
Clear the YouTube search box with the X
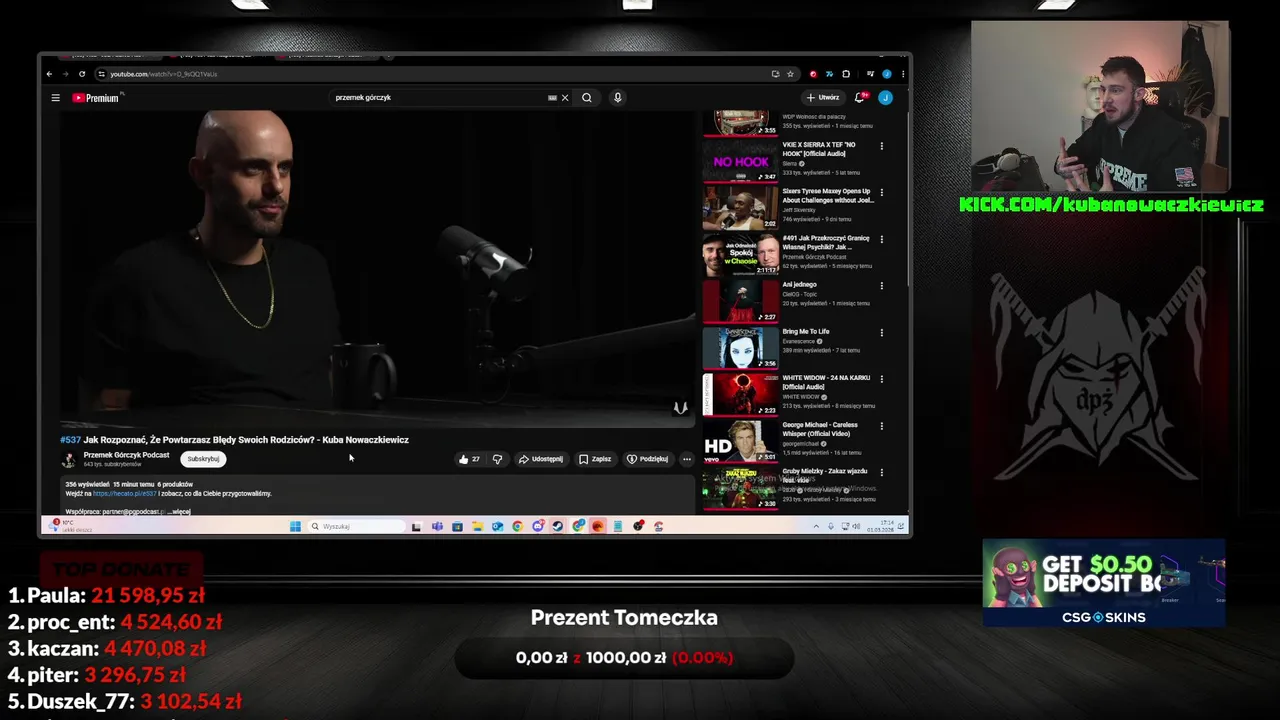click(x=565, y=98)
